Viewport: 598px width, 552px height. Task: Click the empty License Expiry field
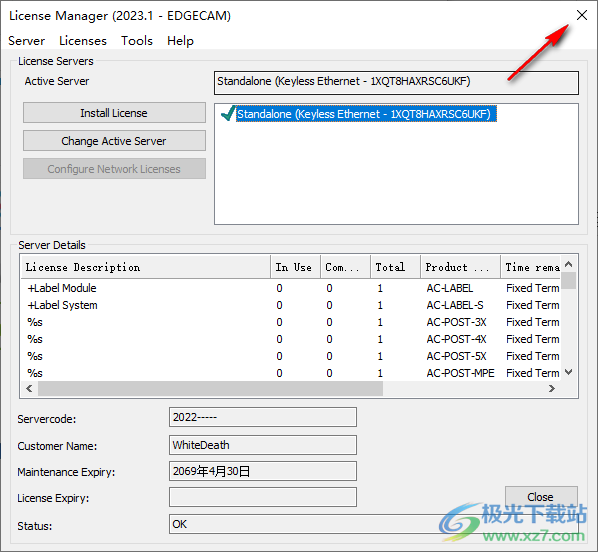[x=263, y=497]
